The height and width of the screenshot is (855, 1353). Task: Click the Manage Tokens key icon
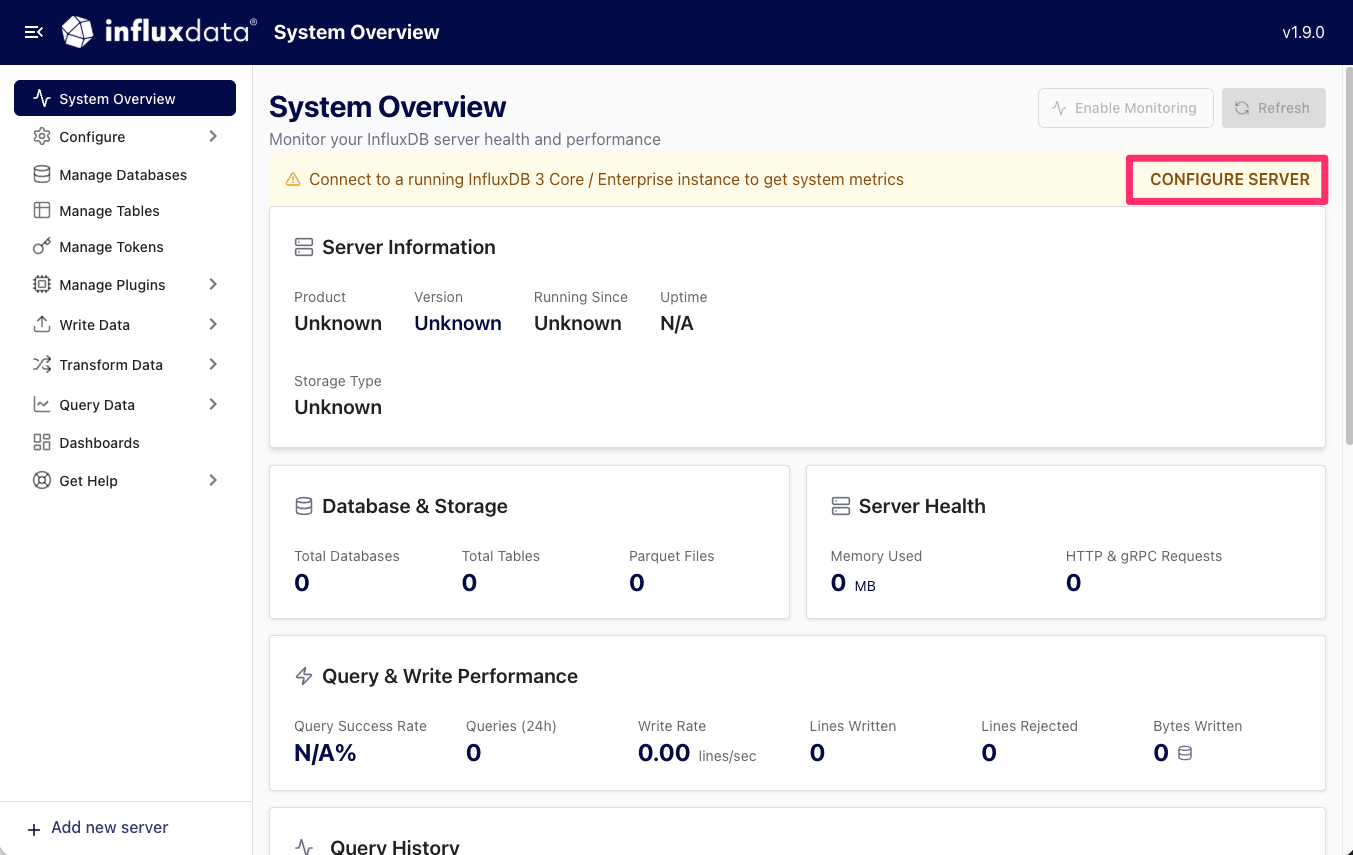coord(42,247)
